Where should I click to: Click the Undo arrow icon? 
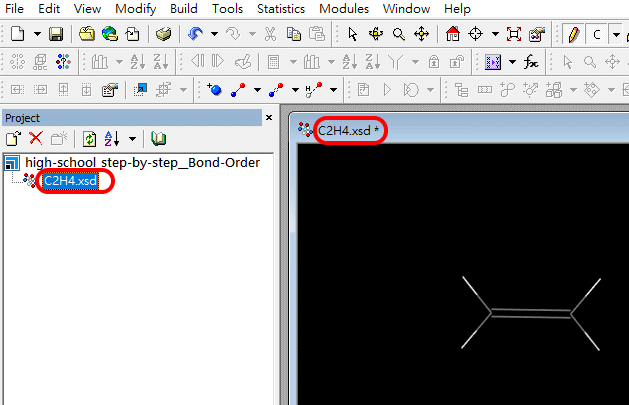tap(195, 34)
